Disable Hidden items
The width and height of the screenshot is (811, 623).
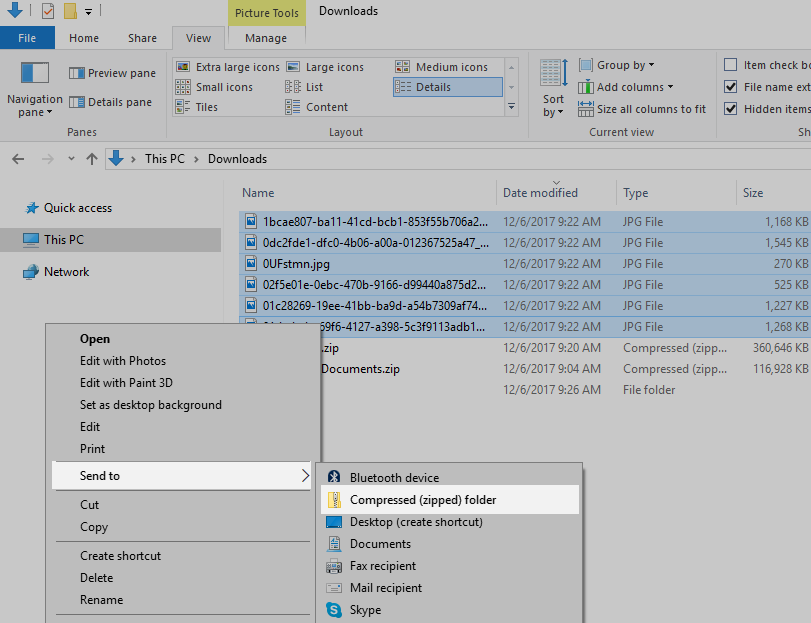(x=732, y=108)
